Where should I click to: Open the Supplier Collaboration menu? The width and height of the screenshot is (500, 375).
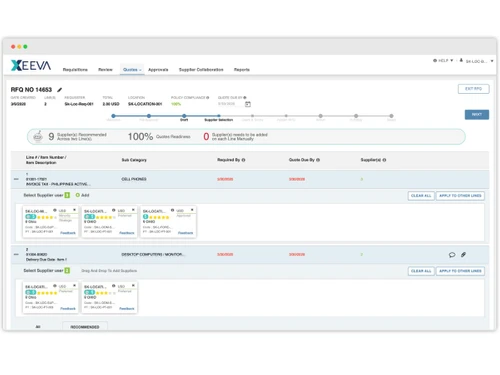pos(201,70)
